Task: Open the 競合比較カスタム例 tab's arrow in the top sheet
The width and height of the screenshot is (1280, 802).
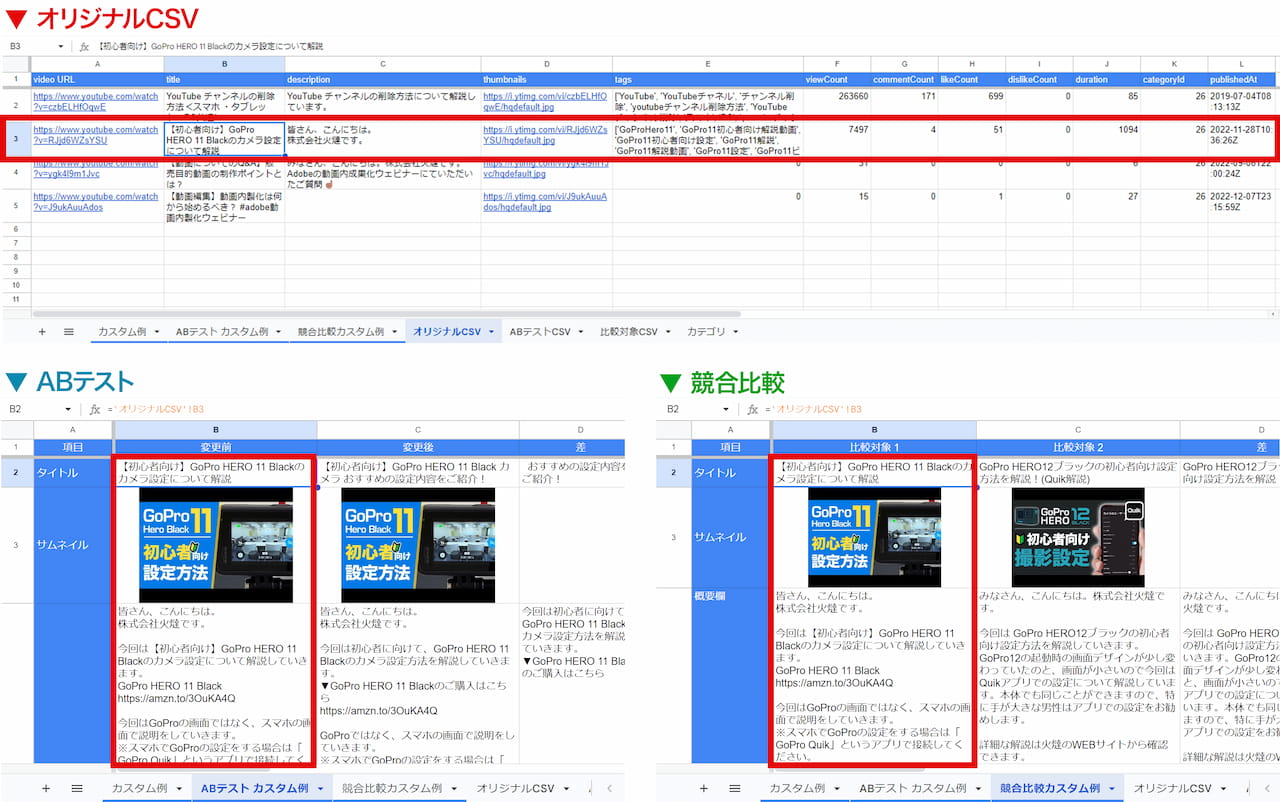Action: pyautogui.click(x=394, y=332)
